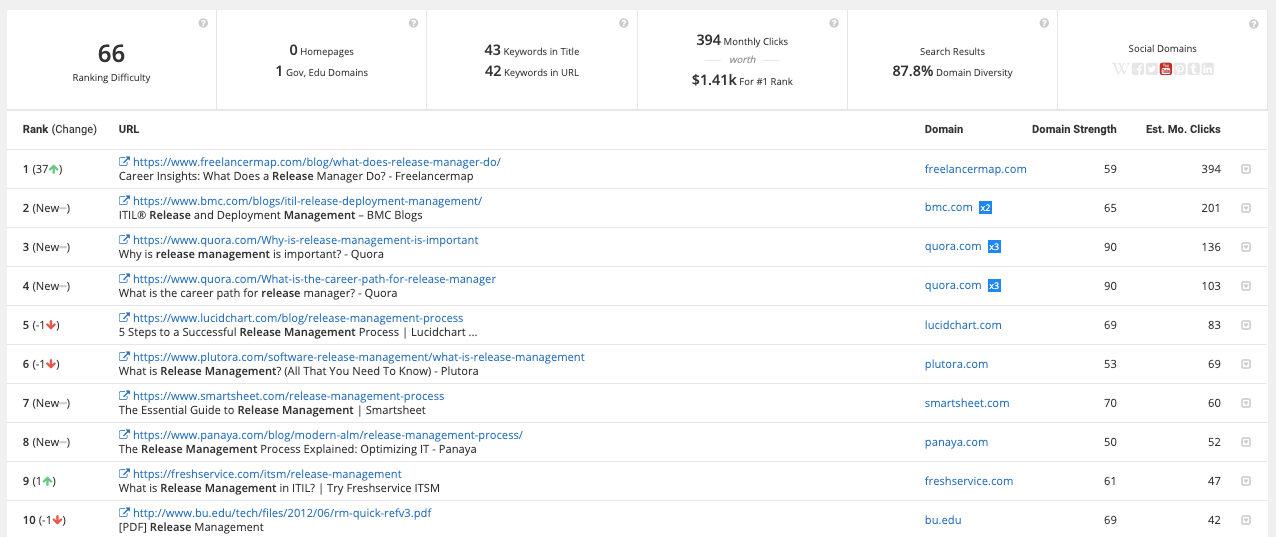Click the Pinterest social domain icon
Viewport: 1276px width, 537px height.
tap(1180, 69)
